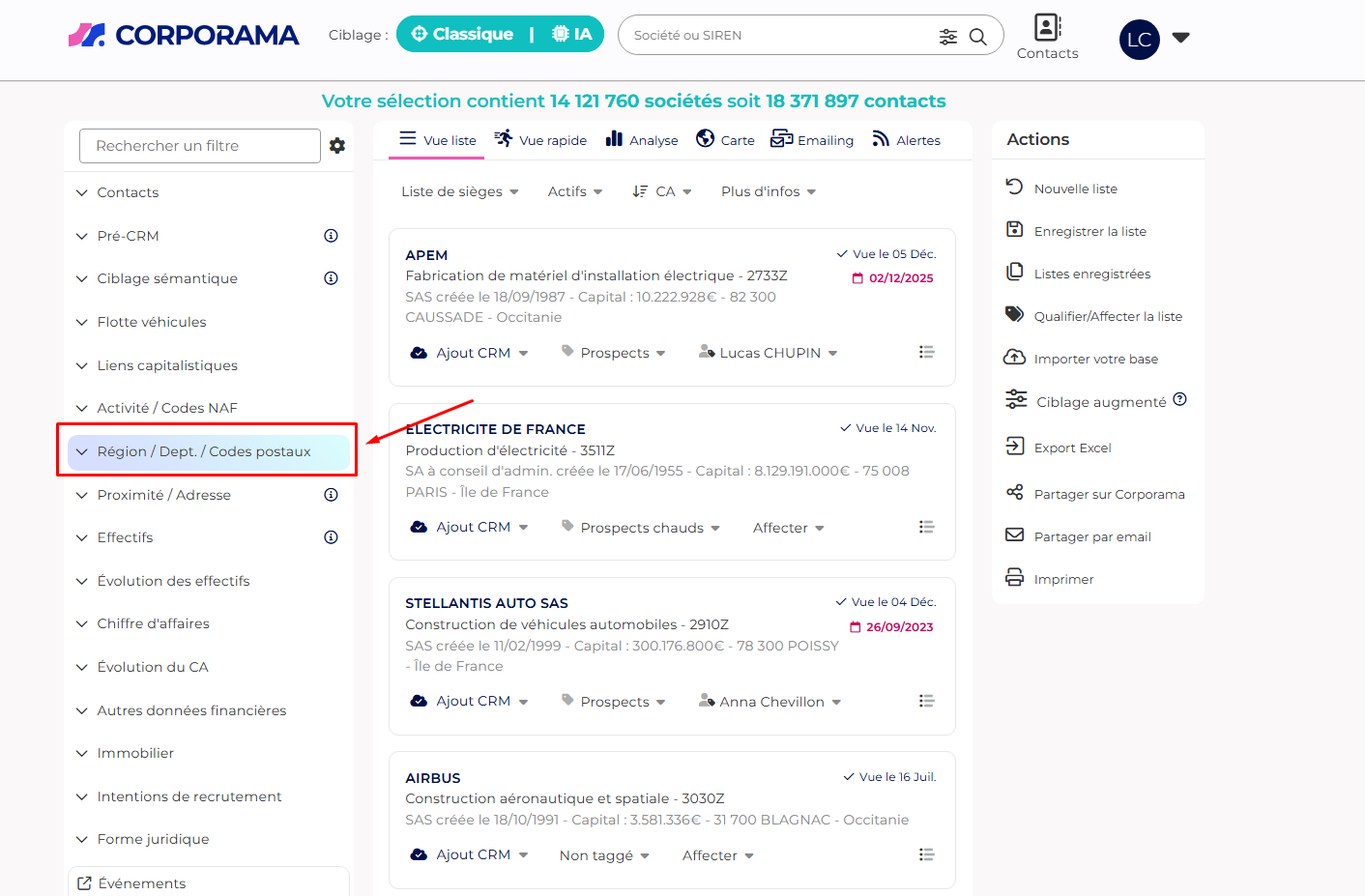Open the Contacts address book icon
The height and width of the screenshot is (896, 1365).
(1047, 27)
